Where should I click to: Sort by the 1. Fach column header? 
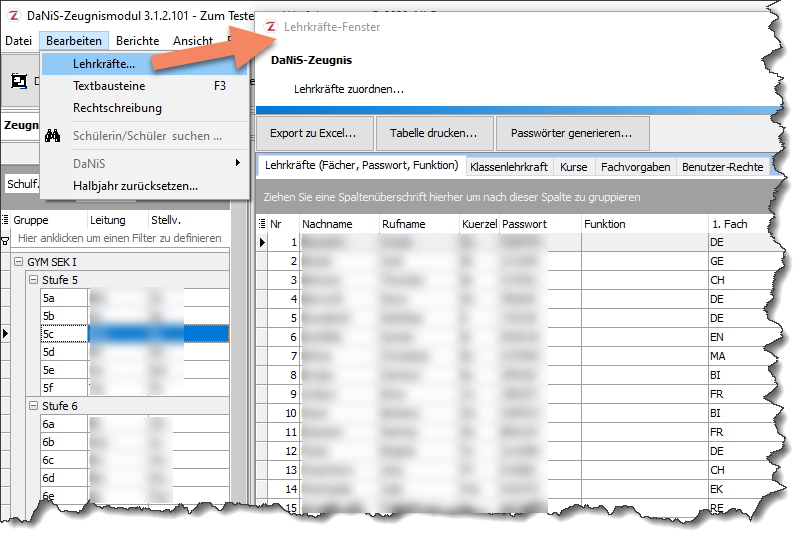738,224
